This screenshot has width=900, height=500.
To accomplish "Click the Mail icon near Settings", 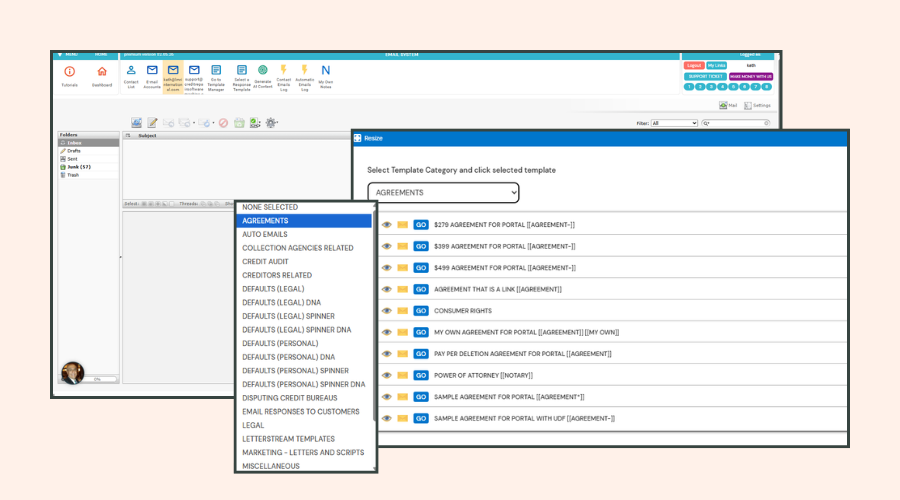I will [723, 106].
